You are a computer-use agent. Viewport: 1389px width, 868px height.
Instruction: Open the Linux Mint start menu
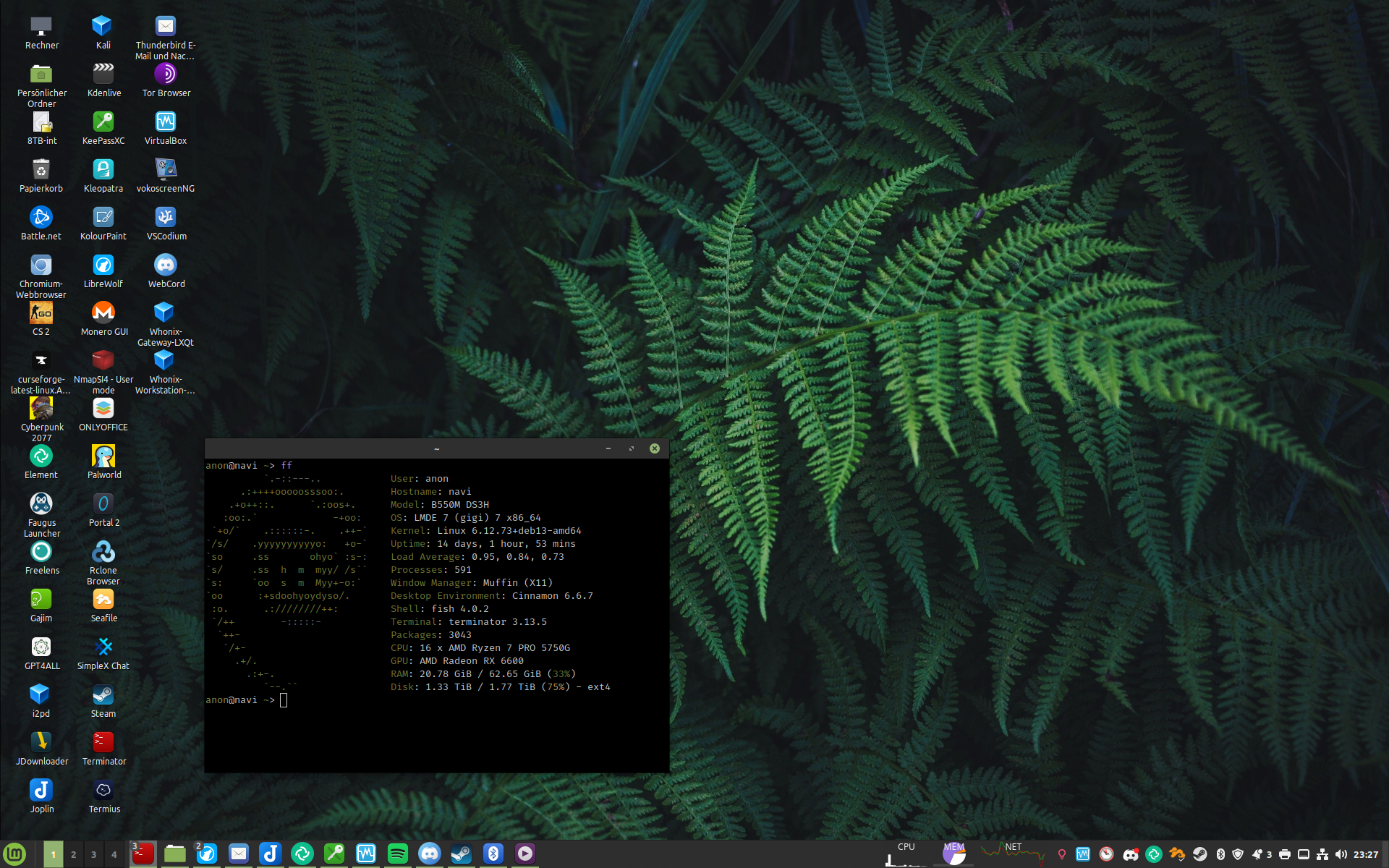point(14,854)
